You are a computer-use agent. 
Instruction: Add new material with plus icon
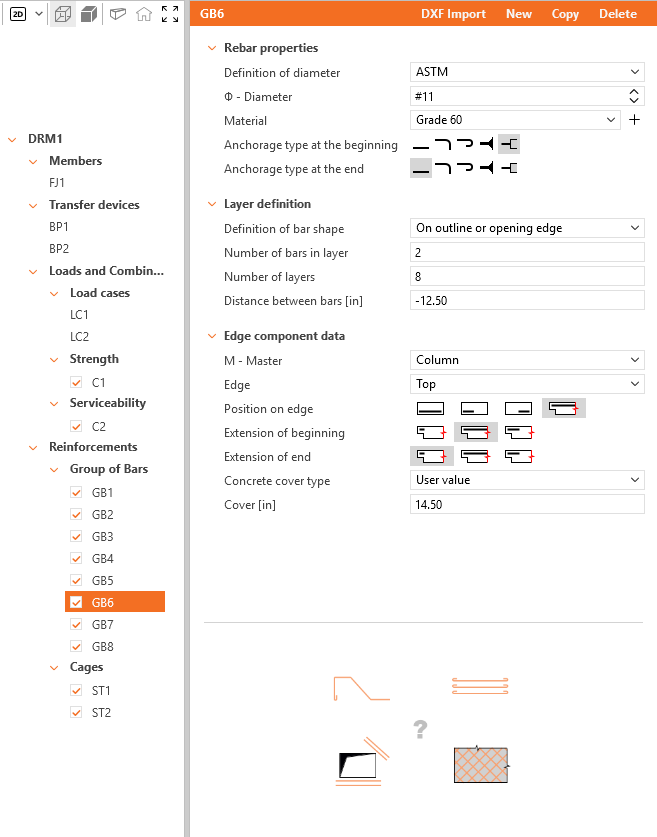click(634, 120)
